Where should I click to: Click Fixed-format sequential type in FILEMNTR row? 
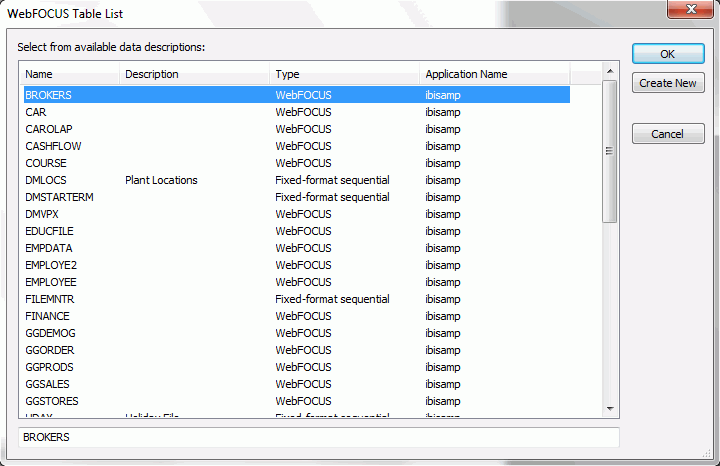point(332,299)
